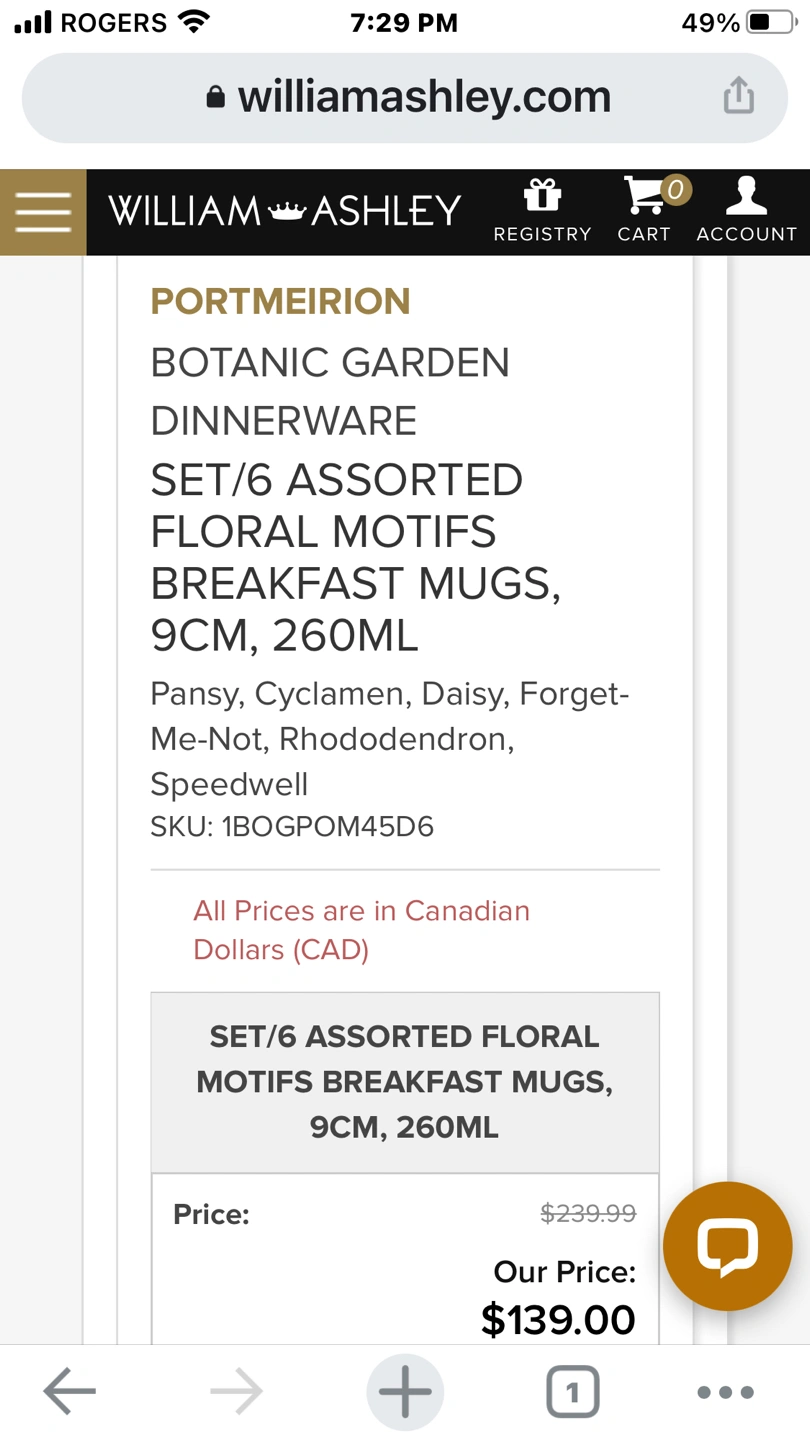Open the gift Registry icon
The image size is (810, 1440).
point(542,195)
